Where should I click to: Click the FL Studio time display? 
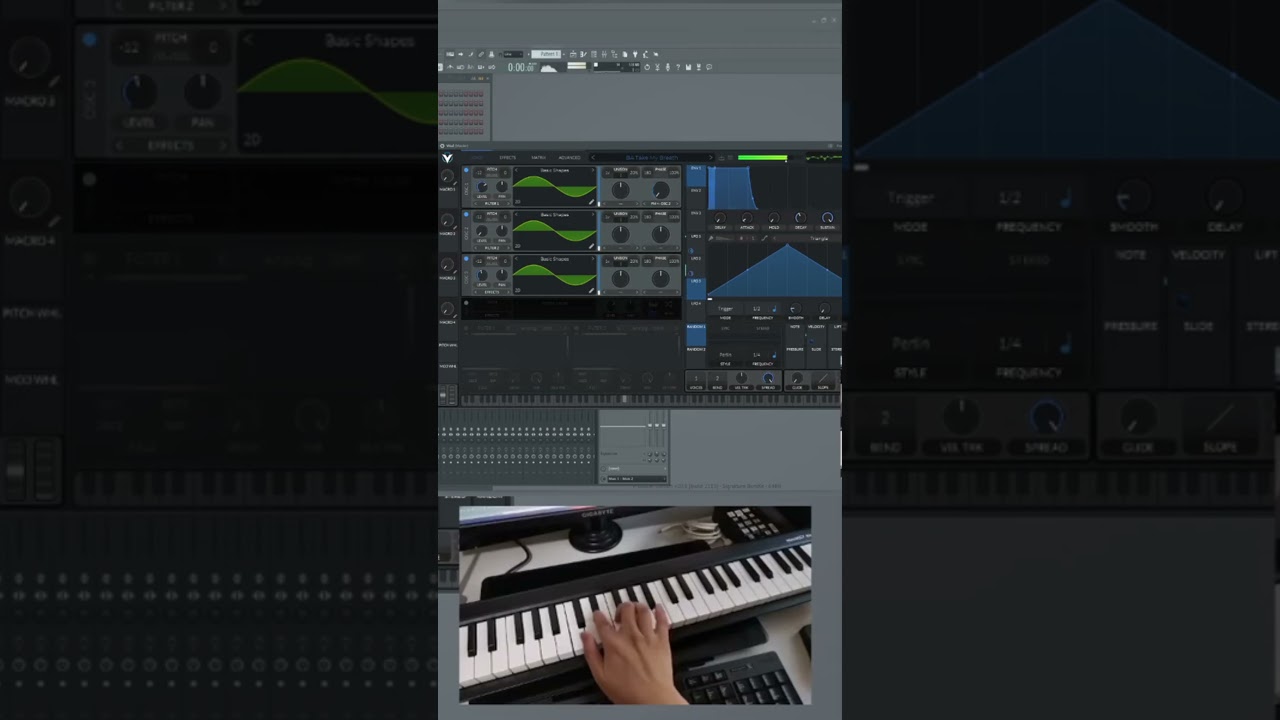point(521,67)
